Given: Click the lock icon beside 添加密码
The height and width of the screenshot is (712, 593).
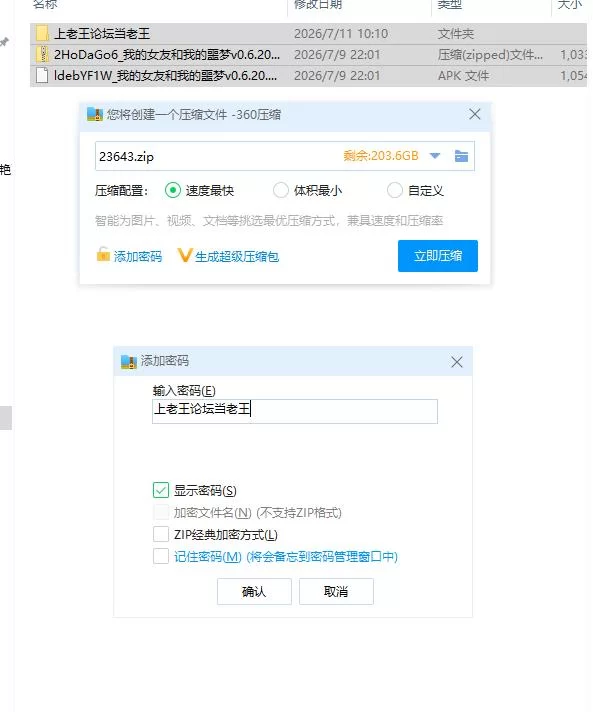Looking at the screenshot, I should pyautogui.click(x=103, y=255).
